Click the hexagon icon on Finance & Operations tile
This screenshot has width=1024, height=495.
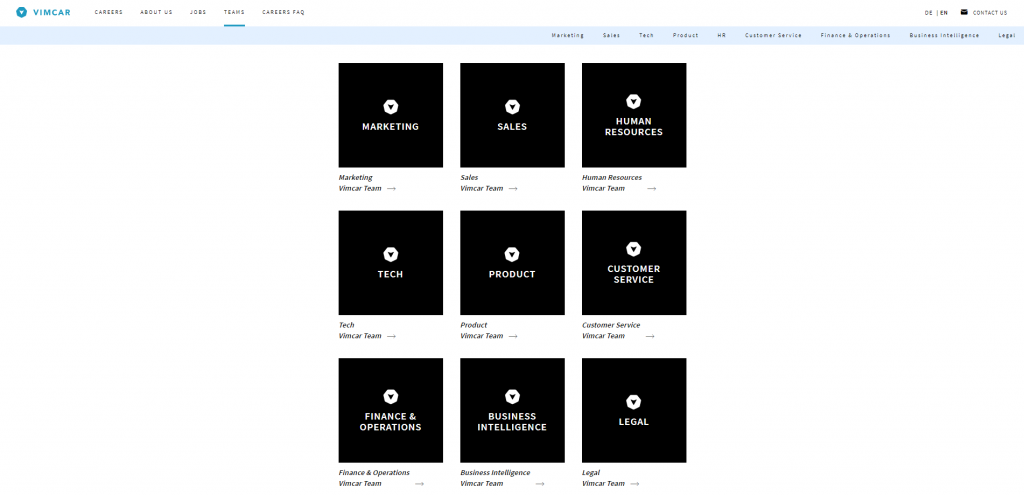coord(391,396)
